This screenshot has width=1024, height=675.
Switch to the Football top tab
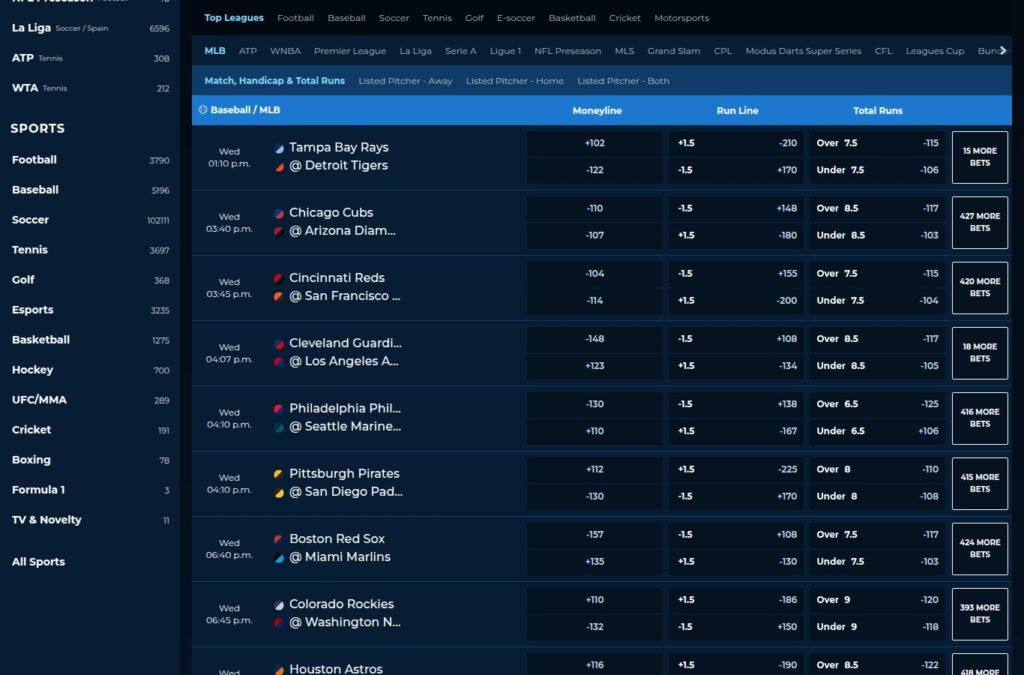295,18
